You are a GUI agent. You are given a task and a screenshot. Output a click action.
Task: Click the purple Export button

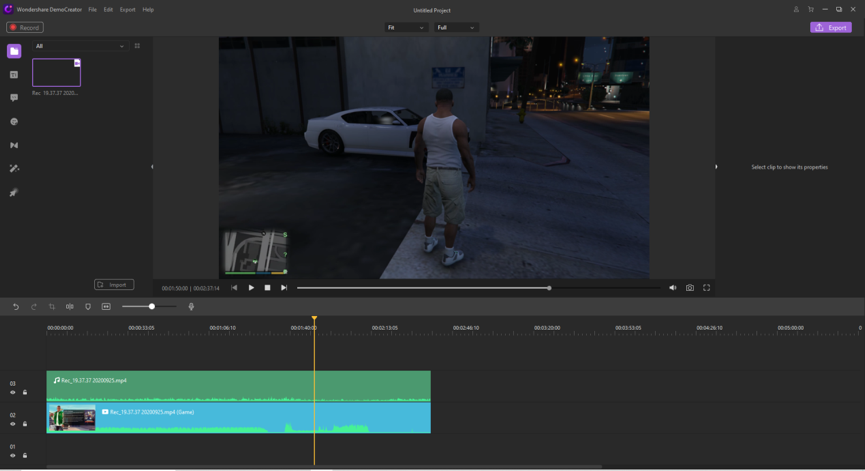[831, 28]
